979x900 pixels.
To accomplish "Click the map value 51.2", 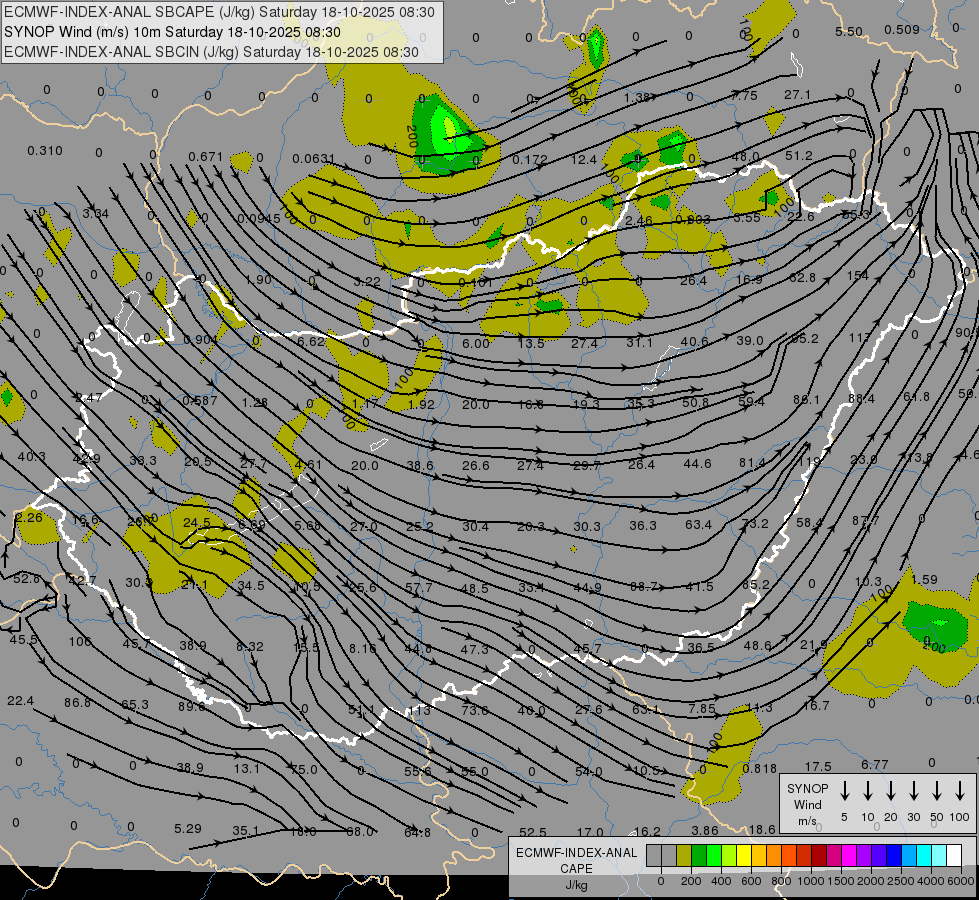I will coord(799,156).
